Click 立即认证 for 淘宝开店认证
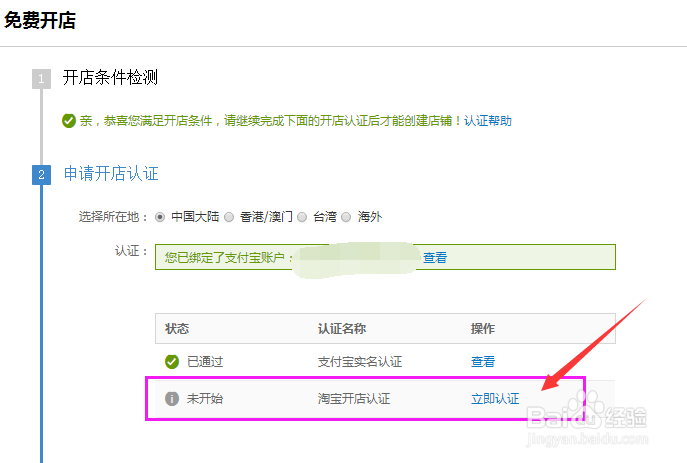The image size is (687, 463). 495,399
